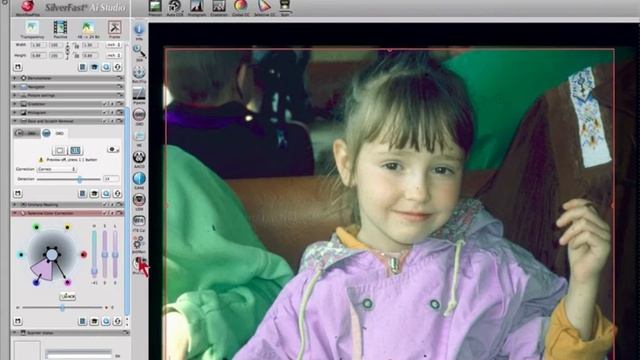Collapse the Dust and Scratch Removal panel
Viewport: 640px width, 360px height.
coord(15,121)
